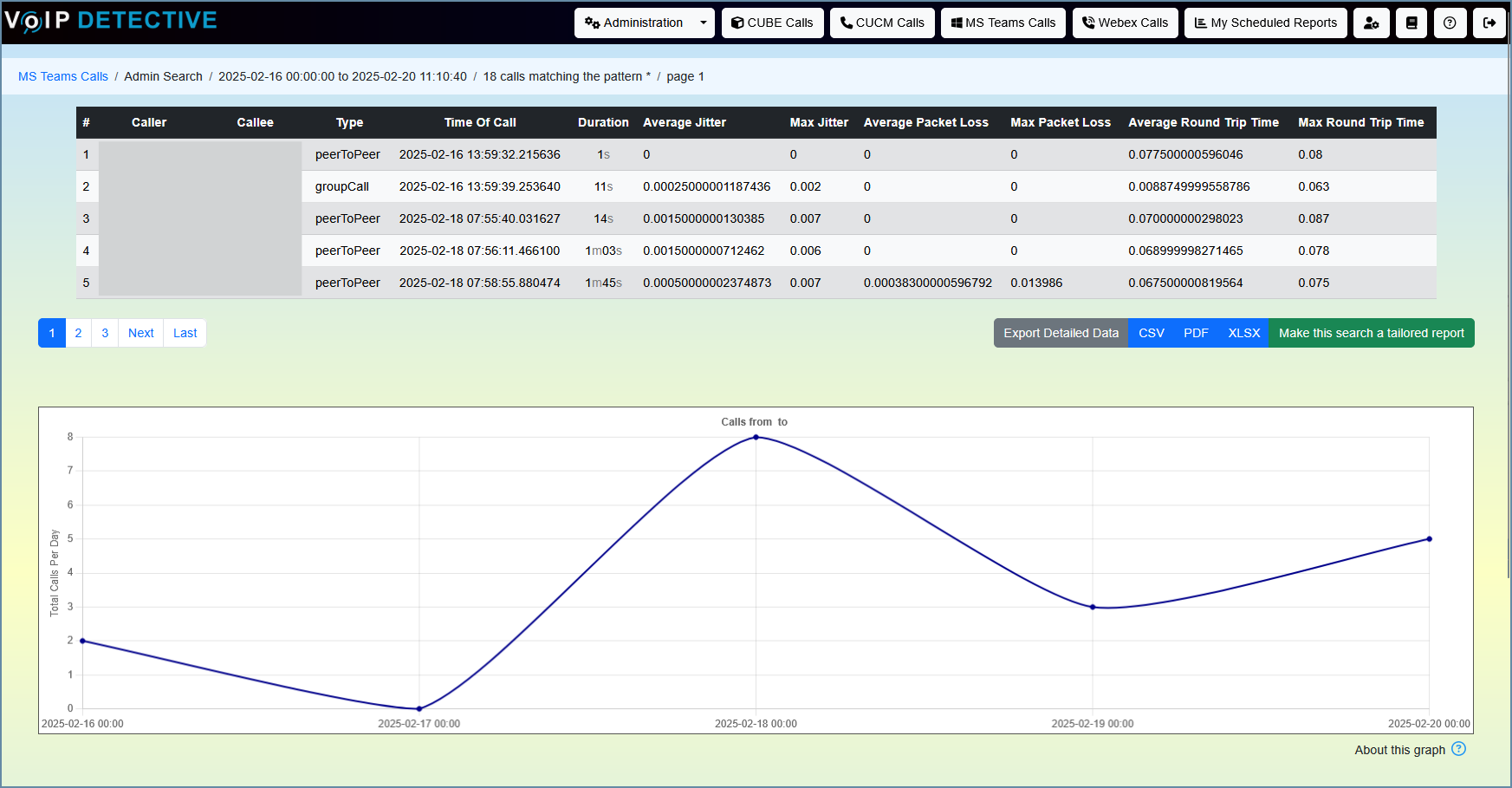Export detailed data as PDF

pyautogui.click(x=1196, y=333)
